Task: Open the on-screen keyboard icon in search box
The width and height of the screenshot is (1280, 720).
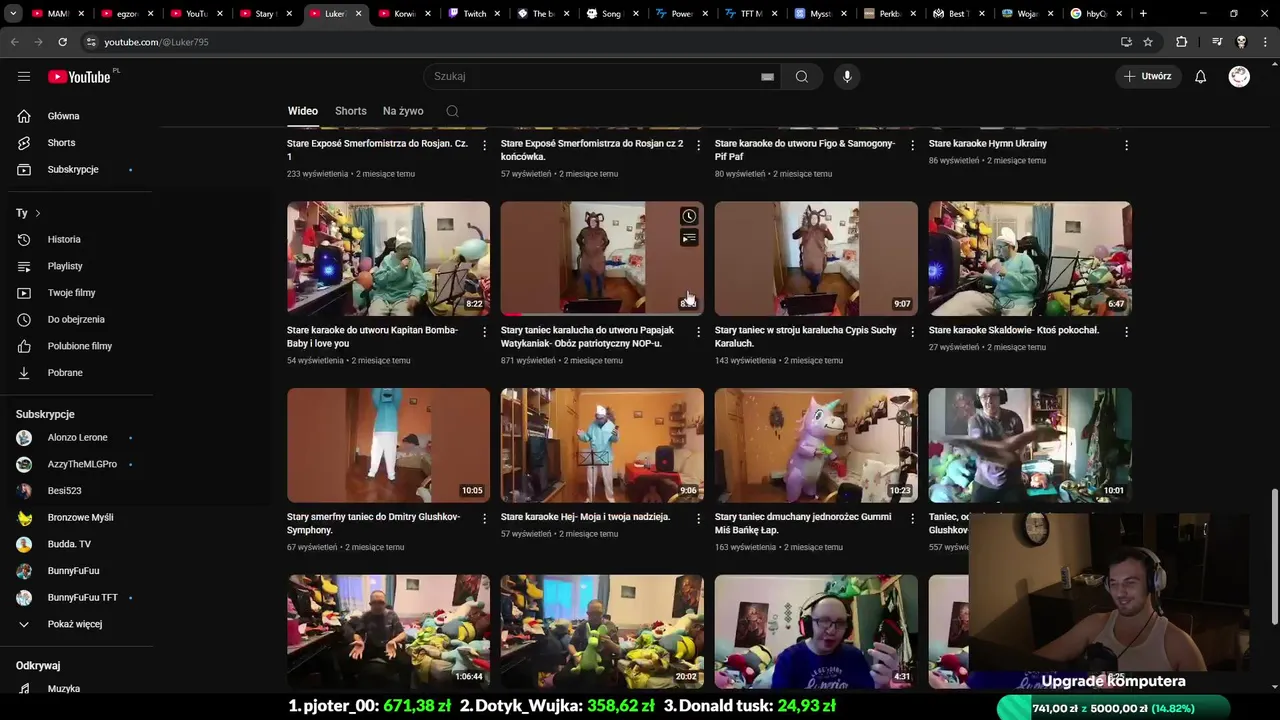Action: (x=767, y=77)
